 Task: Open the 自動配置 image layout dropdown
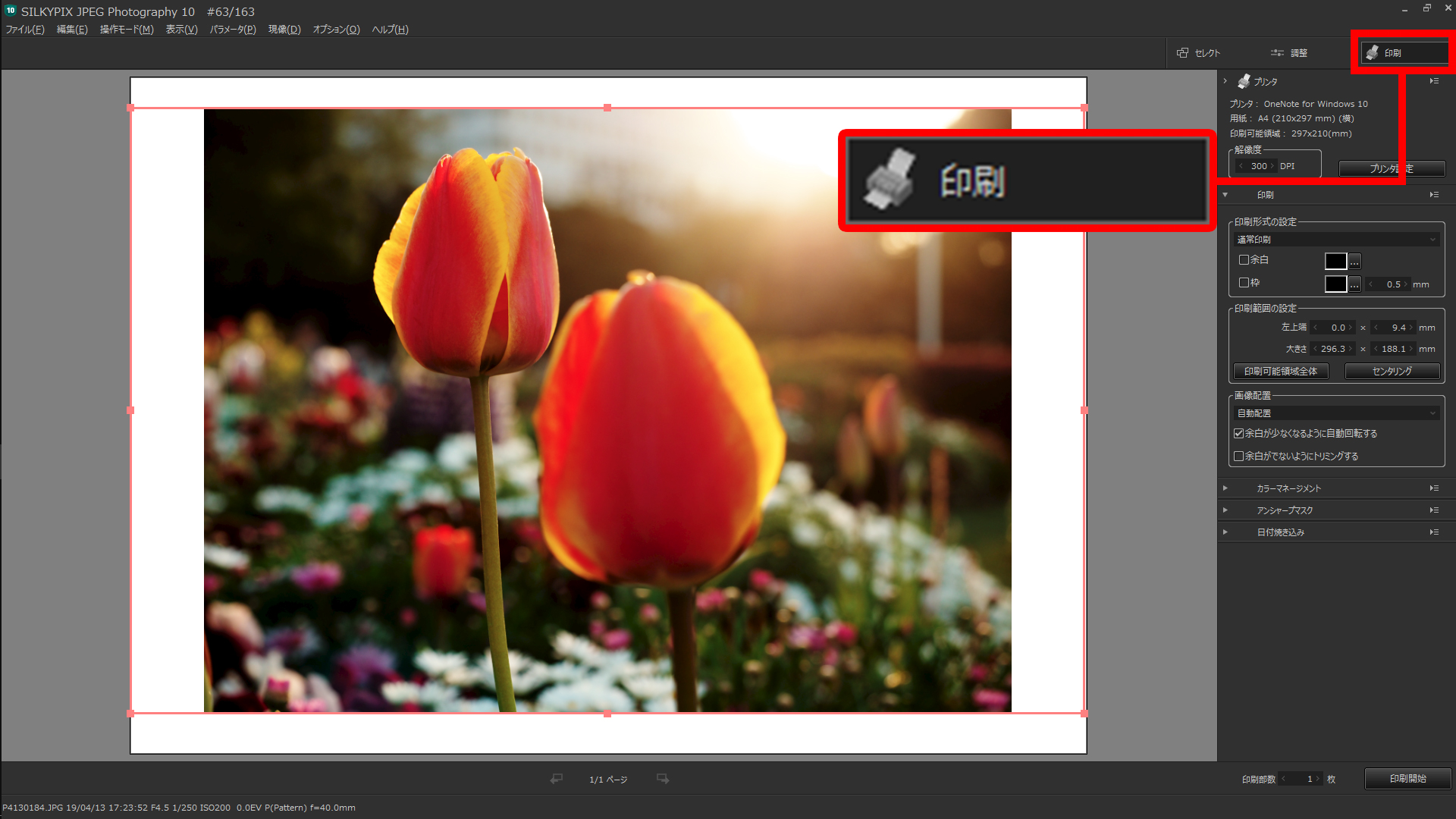click(x=1336, y=413)
